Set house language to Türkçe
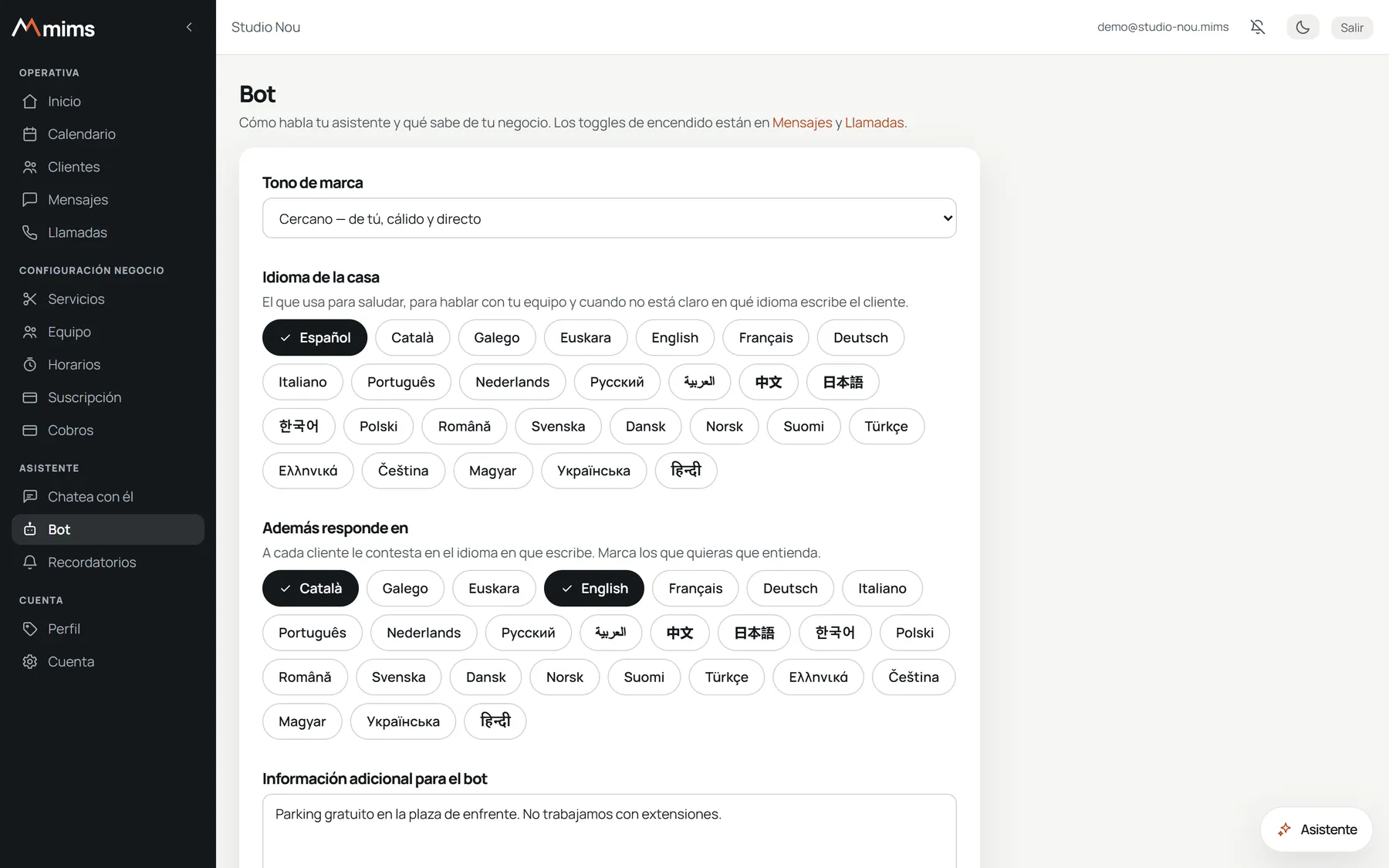 point(886,427)
